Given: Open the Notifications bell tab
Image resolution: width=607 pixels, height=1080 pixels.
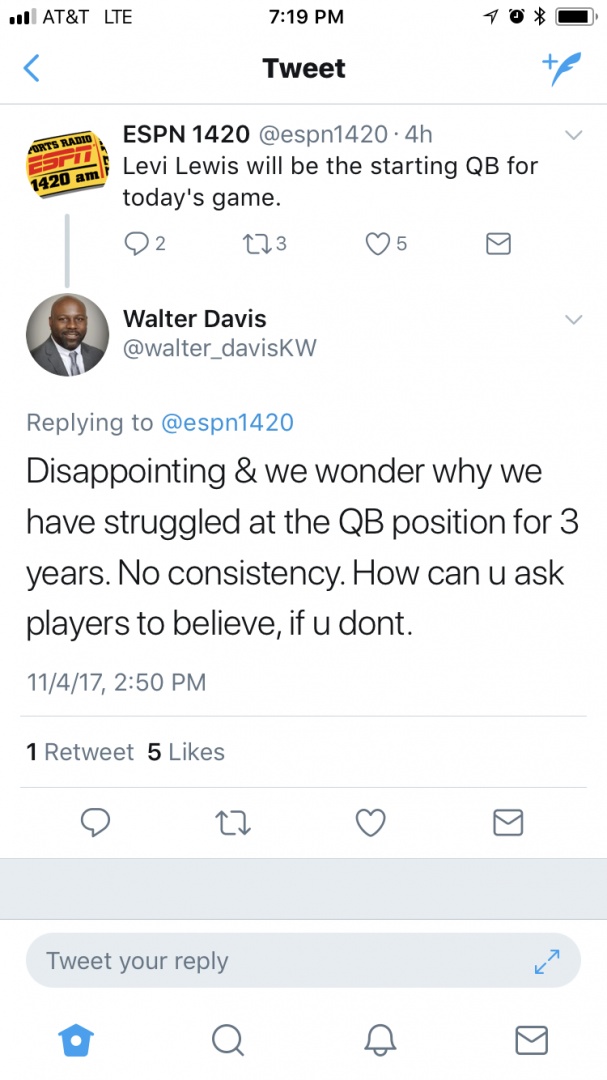Looking at the screenshot, I should (x=380, y=1039).
